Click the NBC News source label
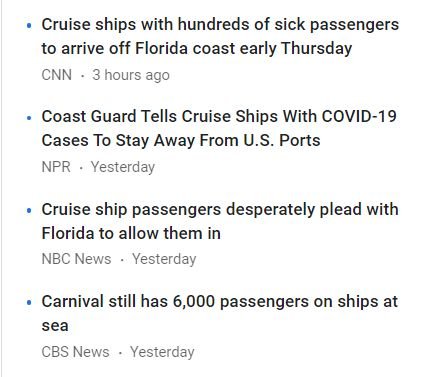The image size is (428, 377). 76,259
